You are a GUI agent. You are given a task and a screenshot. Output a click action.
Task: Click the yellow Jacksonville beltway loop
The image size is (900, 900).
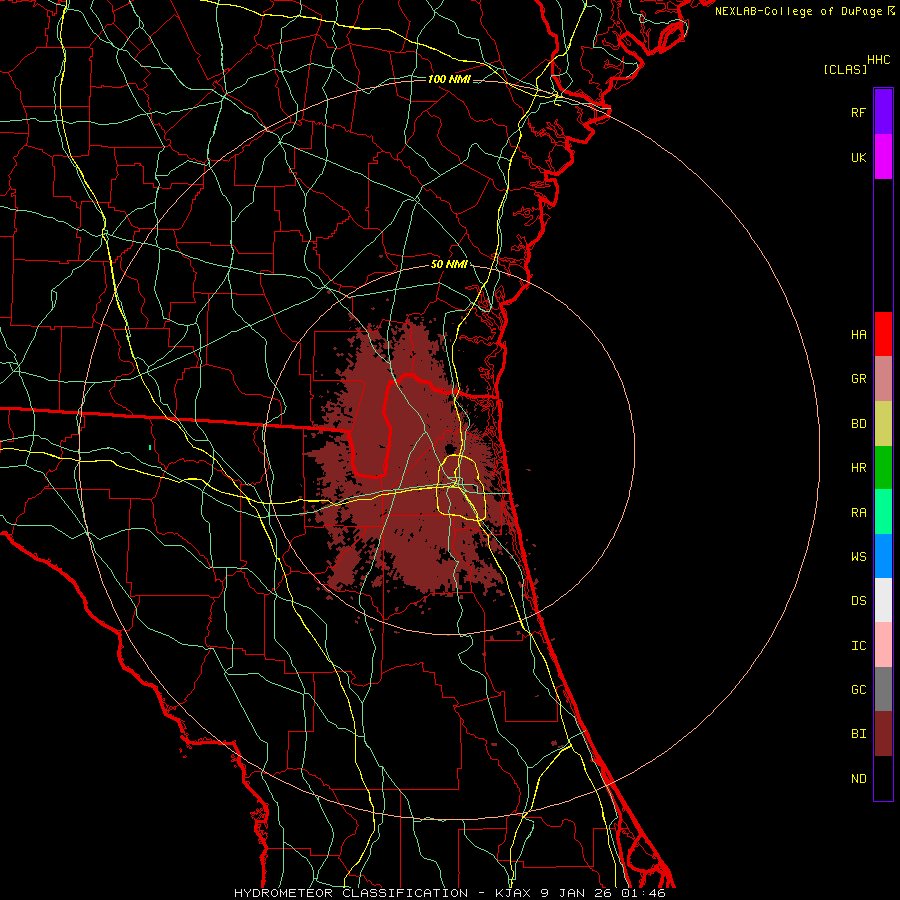(461, 487)
